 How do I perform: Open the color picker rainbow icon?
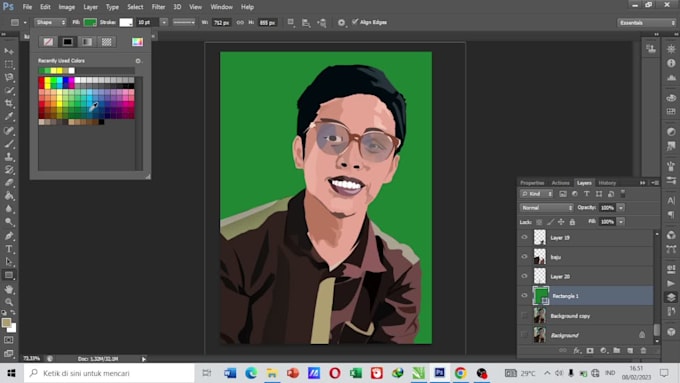coord(137,42)
